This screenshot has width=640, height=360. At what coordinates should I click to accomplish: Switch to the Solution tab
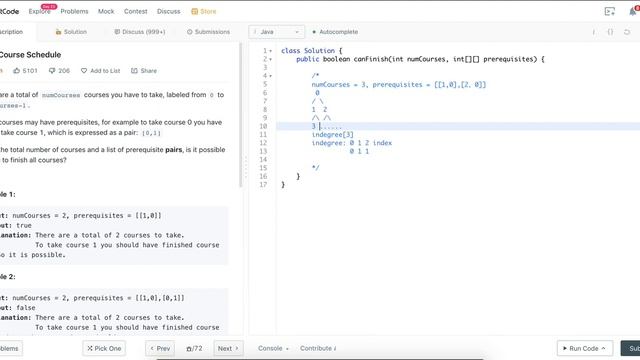click(x=71, y=32)
